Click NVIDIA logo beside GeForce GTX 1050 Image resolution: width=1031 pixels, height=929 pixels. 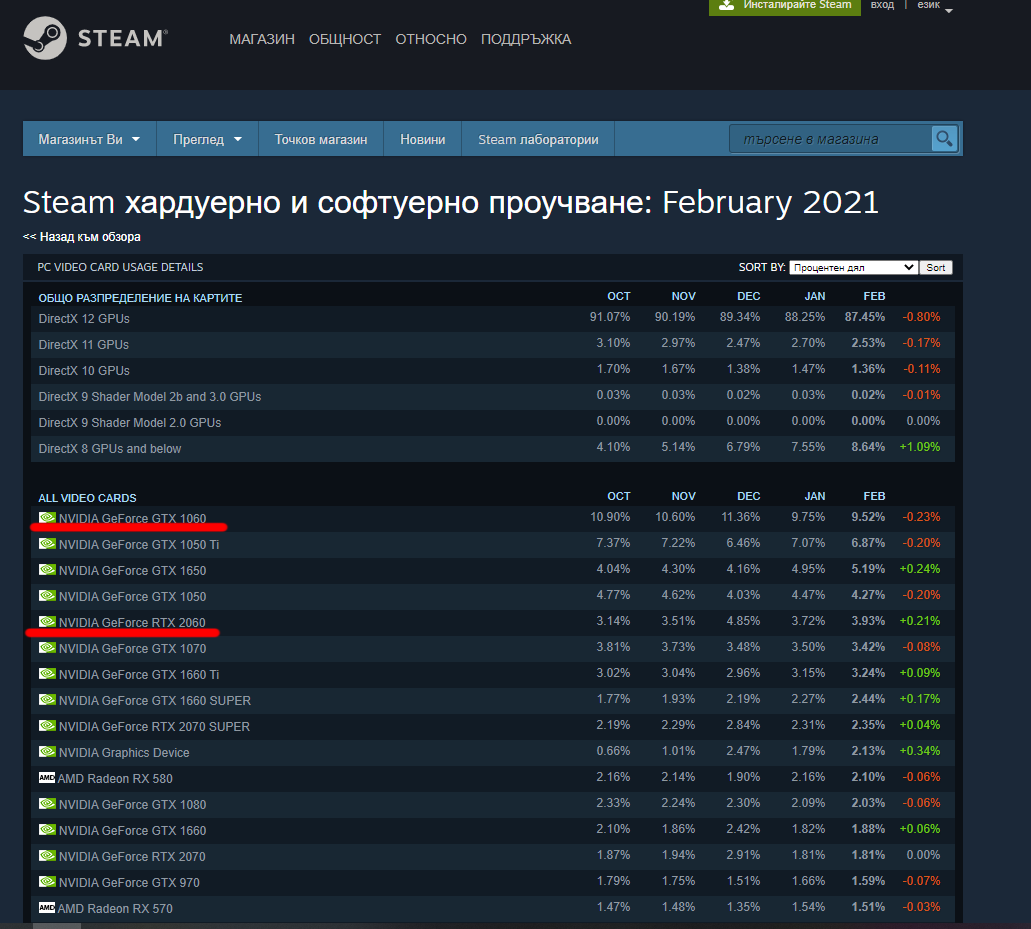[47, 596]
